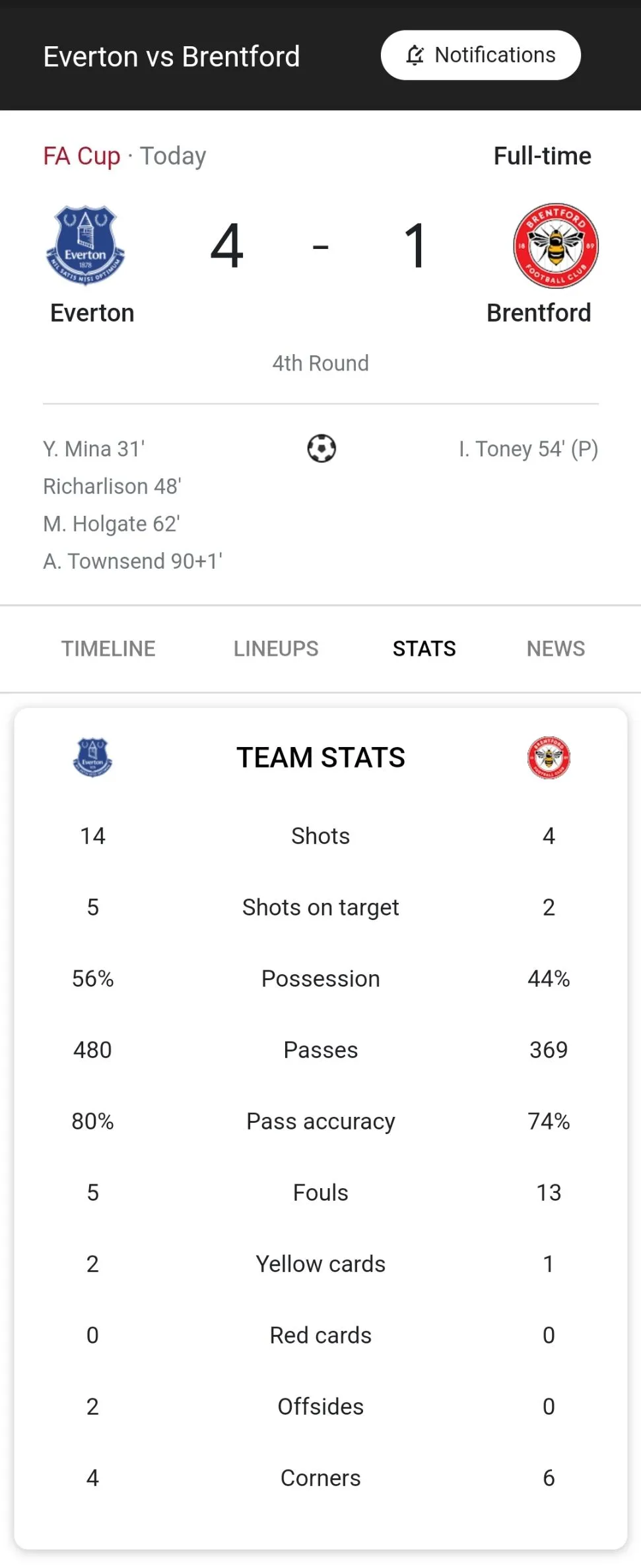Click the Possession stat row label

321,979
